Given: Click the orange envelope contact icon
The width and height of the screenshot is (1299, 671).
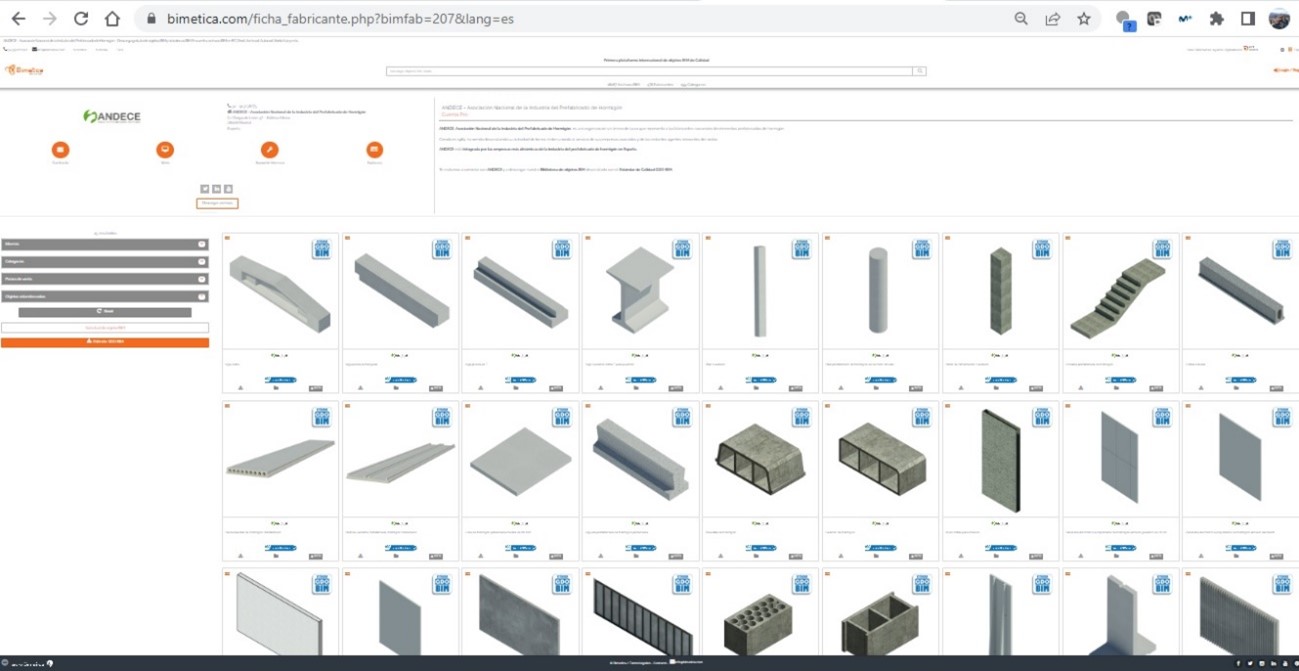Looking at the screenshot, I should [x=61, y=149].
